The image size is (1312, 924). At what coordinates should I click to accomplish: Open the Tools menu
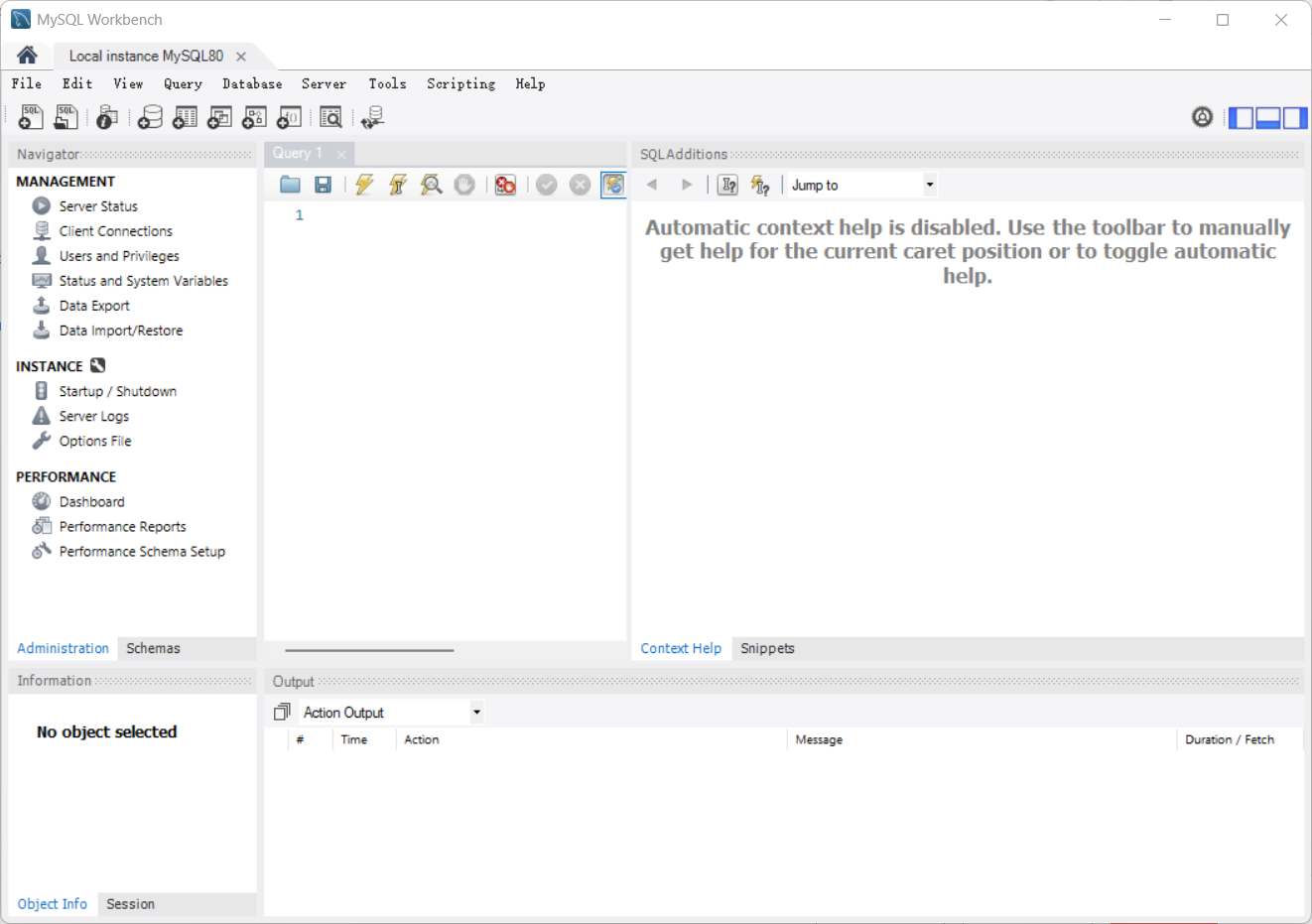tap(388, 83)
